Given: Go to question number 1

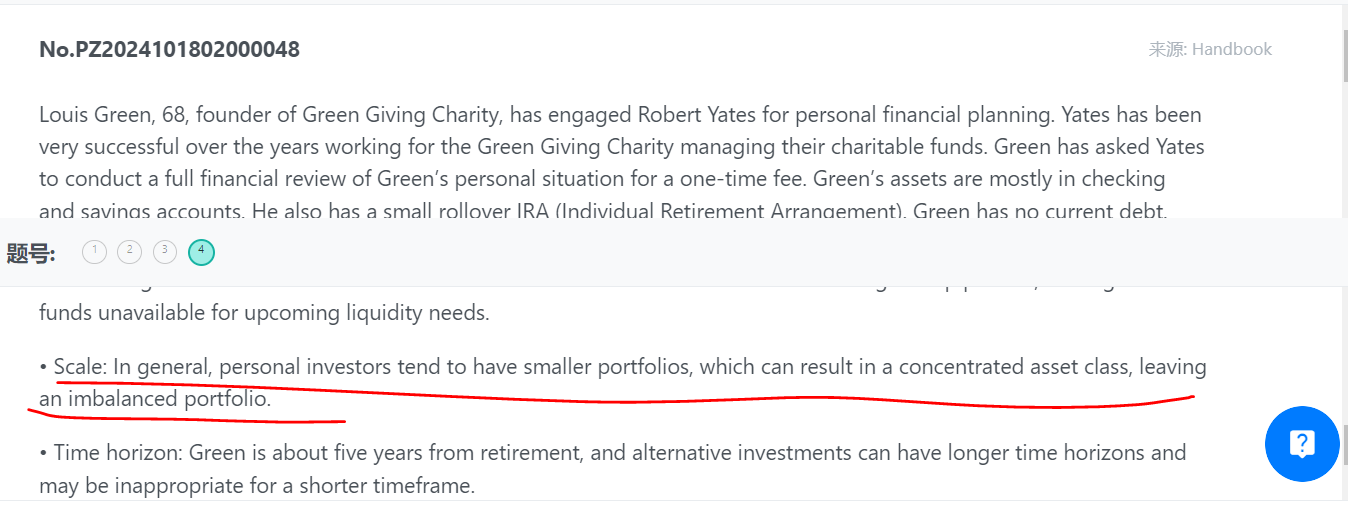Looking at the screenshot, I should (x=94, y=252).
